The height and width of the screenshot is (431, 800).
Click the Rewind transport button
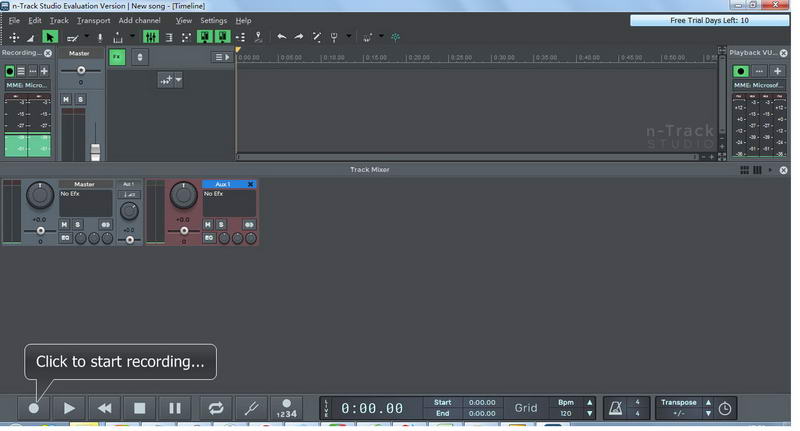[x=105, y=408]
